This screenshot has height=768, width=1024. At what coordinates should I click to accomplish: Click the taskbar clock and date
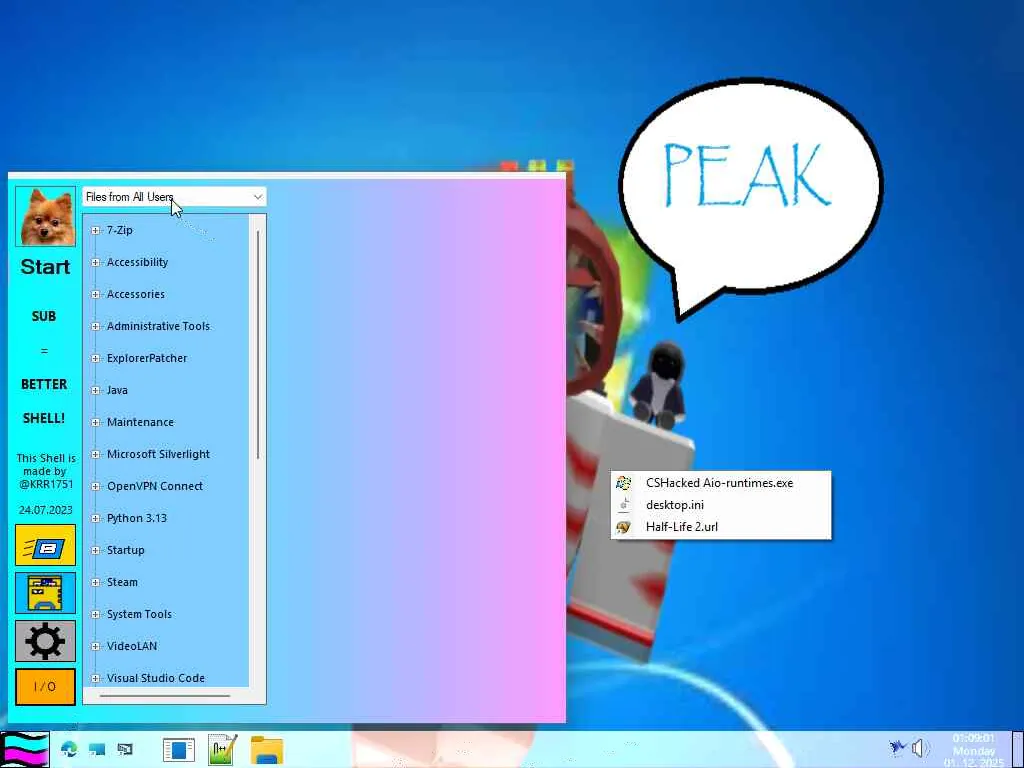tap(974, 750)
